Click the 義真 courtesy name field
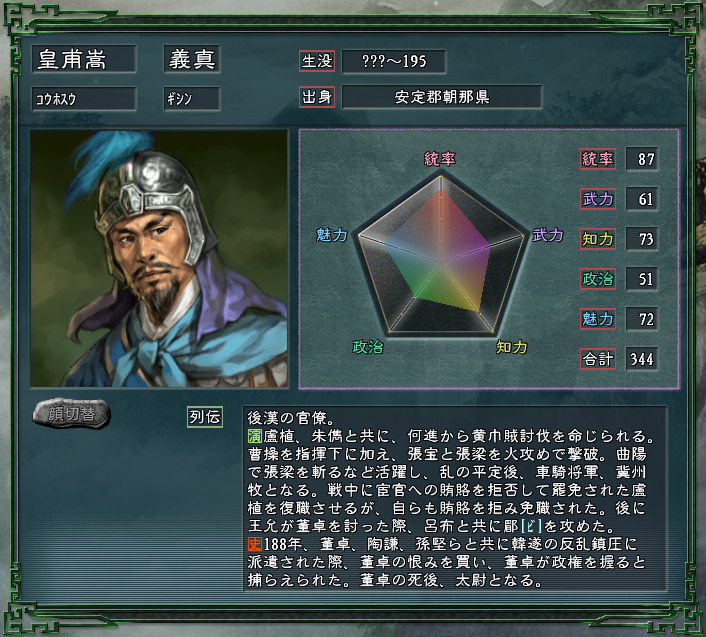The width and height of the screenshot is (706, 637). click(192, 59)
